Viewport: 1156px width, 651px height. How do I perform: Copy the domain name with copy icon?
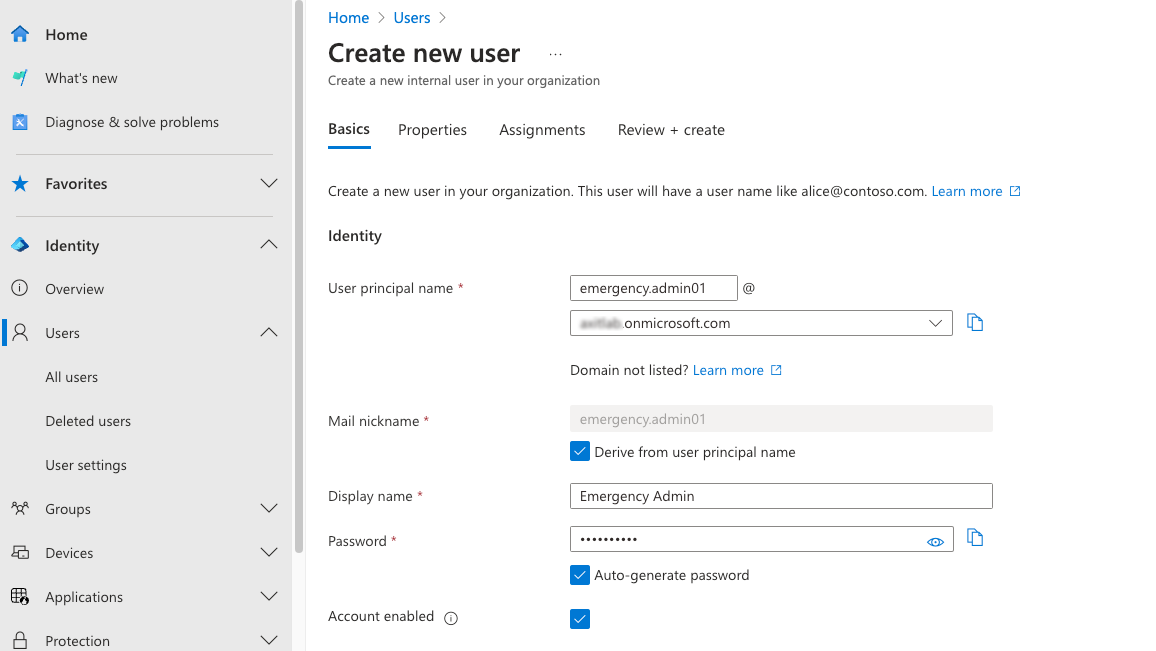coord(975,323)
